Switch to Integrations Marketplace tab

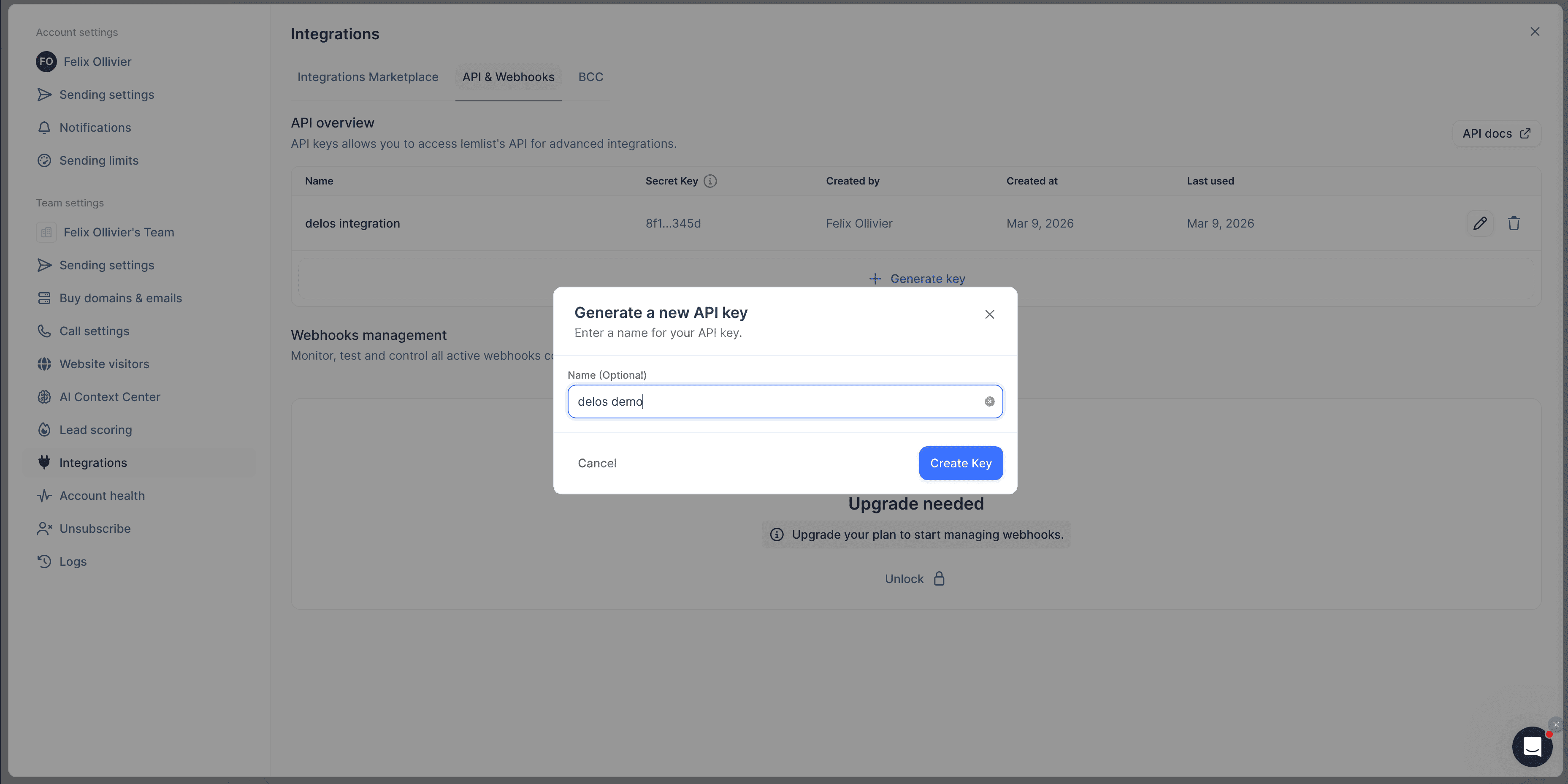click(368, 77)
